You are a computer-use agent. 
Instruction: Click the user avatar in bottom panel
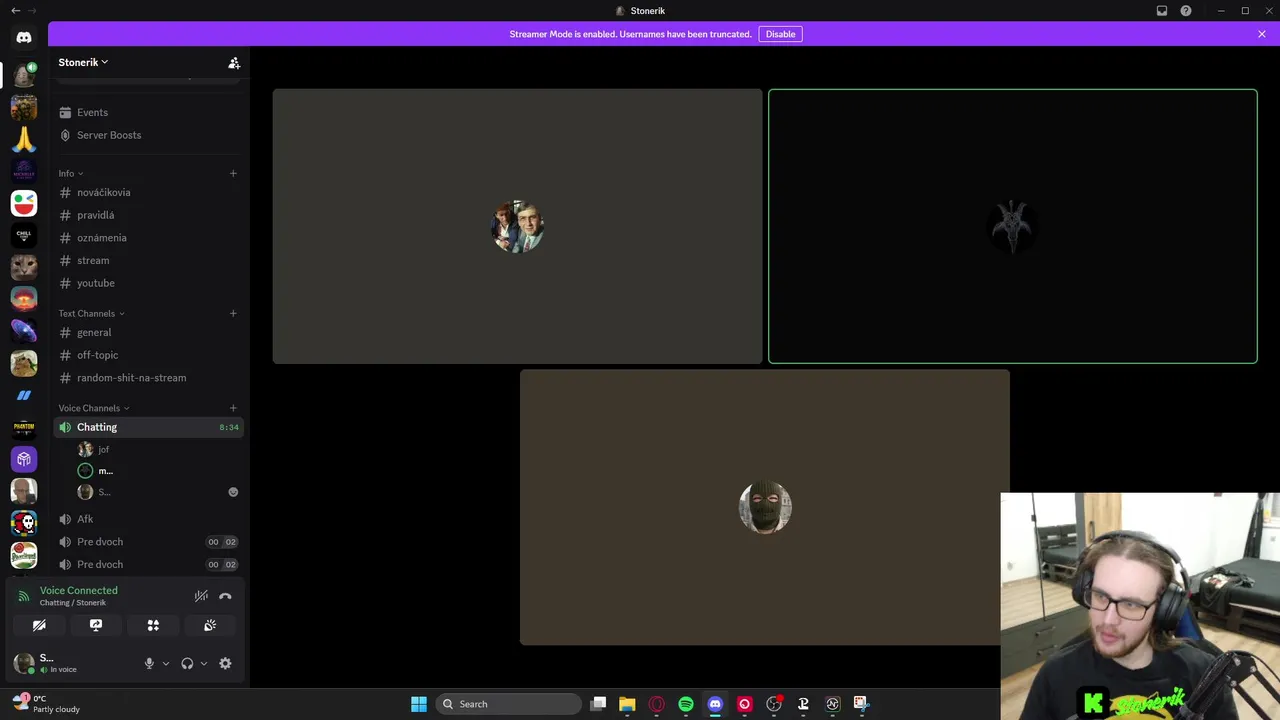[24, 663]
